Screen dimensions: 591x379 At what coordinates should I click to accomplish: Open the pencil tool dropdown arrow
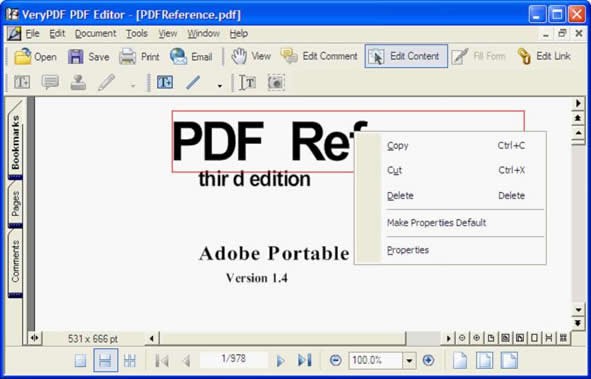pyautogui.click(x=133, y=86)
